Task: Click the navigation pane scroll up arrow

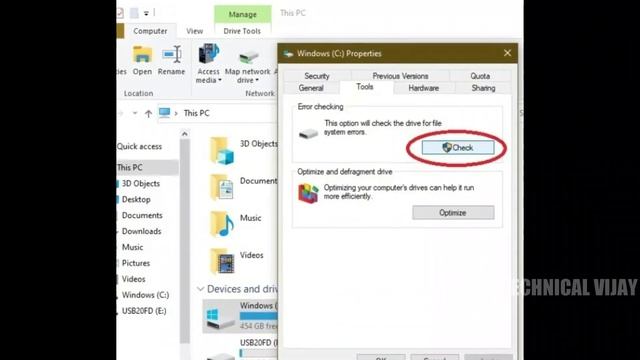Action: (x=184, y=134)
